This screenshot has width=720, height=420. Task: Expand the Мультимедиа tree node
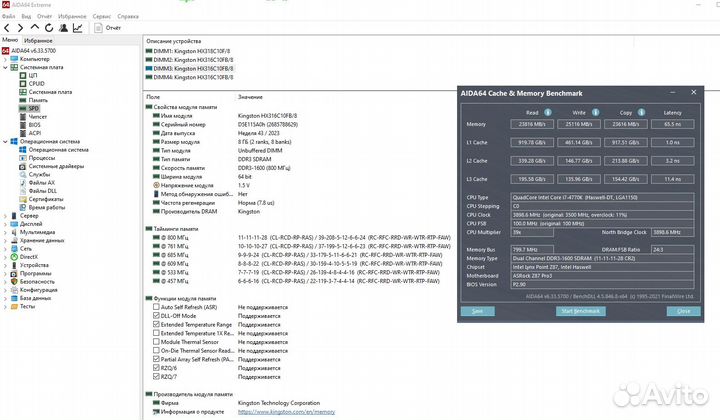tap(5, 232)
